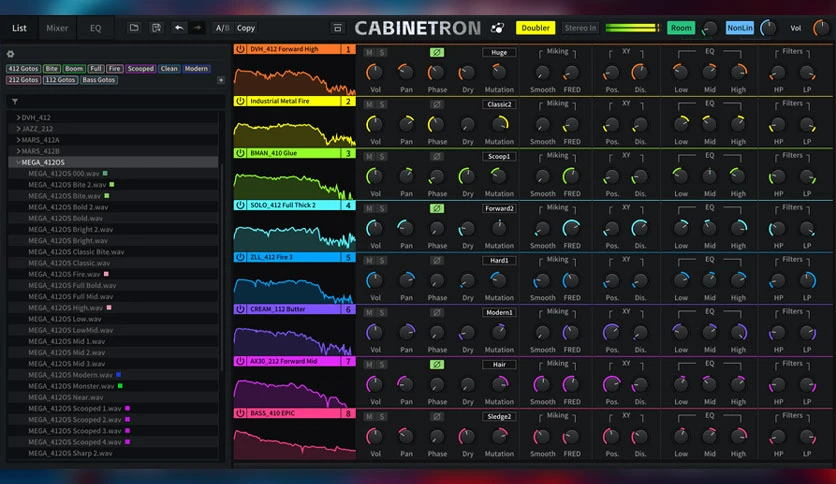Click the NonLin button
The image size is (836, 484).
pyautogui.click(x=740, y=28)
